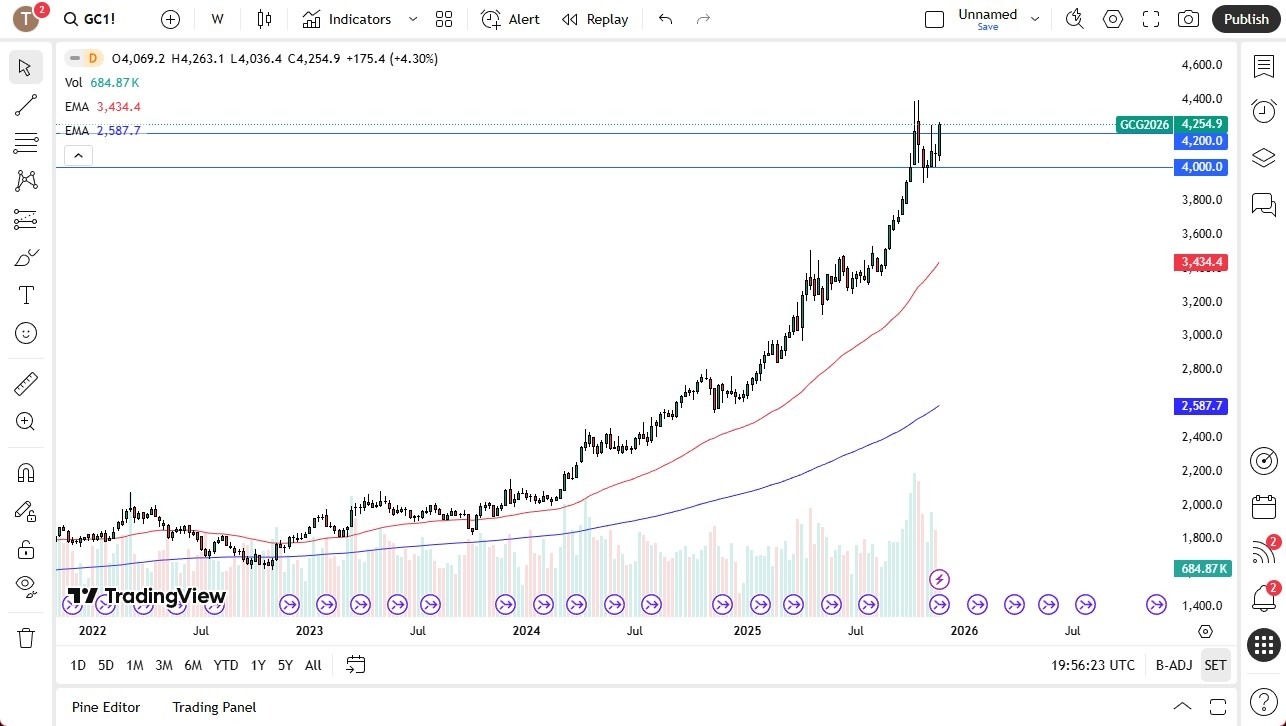Open the Indicators dropdown arrow
This screenshot has height=726, width=1286.
click(x=413, y=19)
